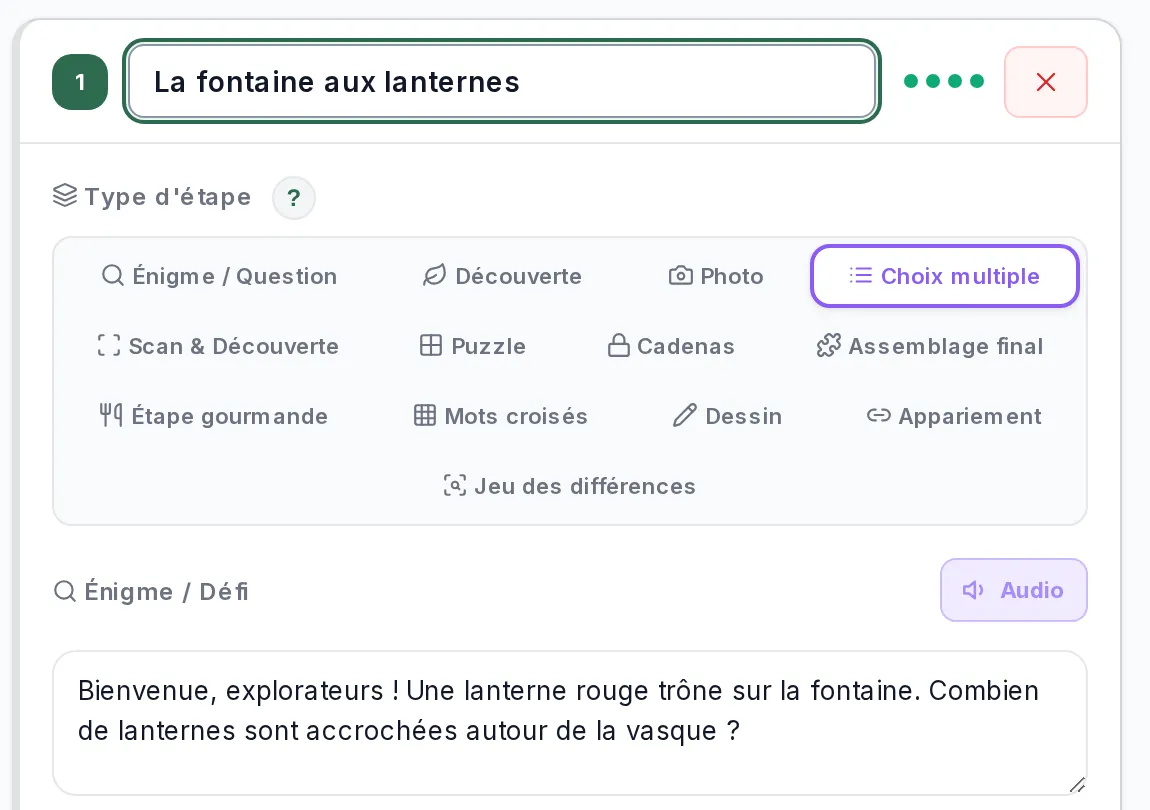Click the Énigme / Défi heading text
This screenshot has width=1150, height=810.
166,591
